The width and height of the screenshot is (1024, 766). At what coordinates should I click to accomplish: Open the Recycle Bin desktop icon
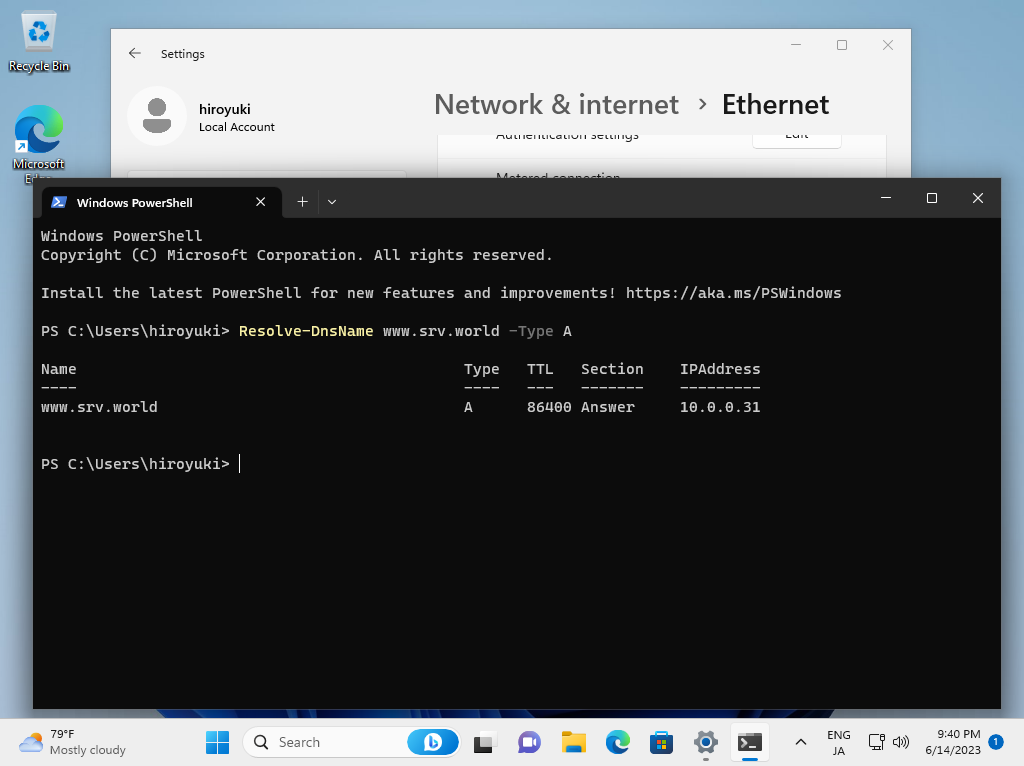coord(39,42)
